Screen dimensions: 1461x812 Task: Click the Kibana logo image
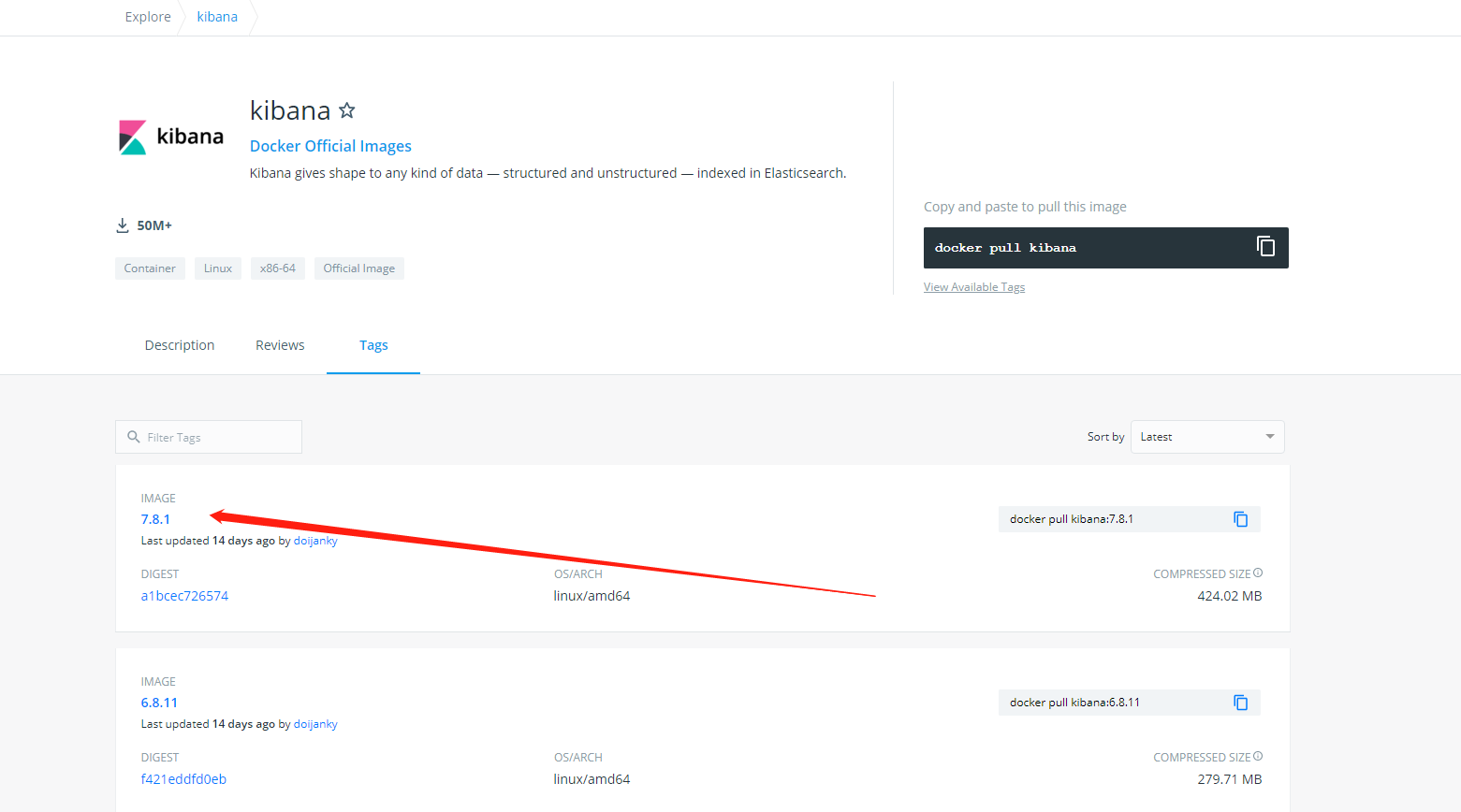[x=171, y=138]
